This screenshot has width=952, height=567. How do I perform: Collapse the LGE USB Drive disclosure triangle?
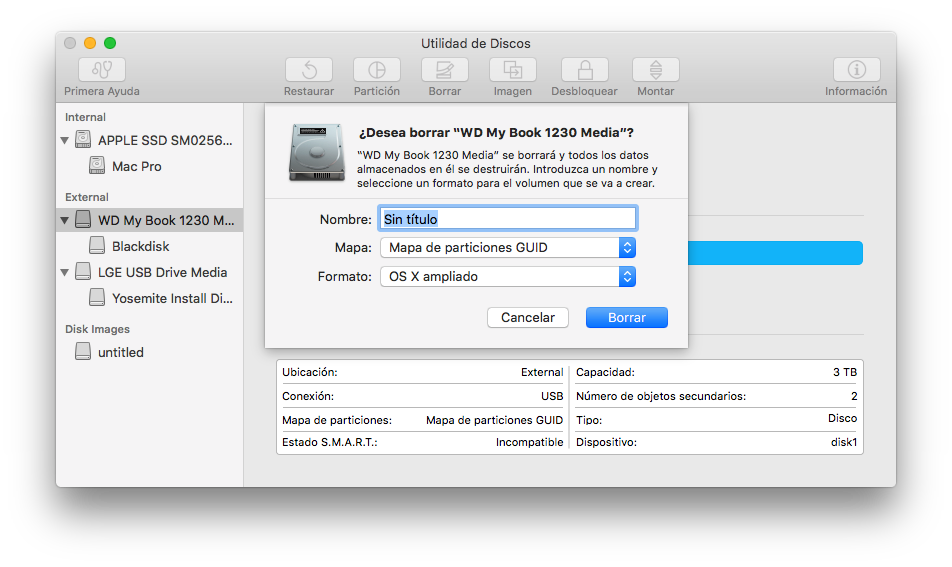coord(64,273)
